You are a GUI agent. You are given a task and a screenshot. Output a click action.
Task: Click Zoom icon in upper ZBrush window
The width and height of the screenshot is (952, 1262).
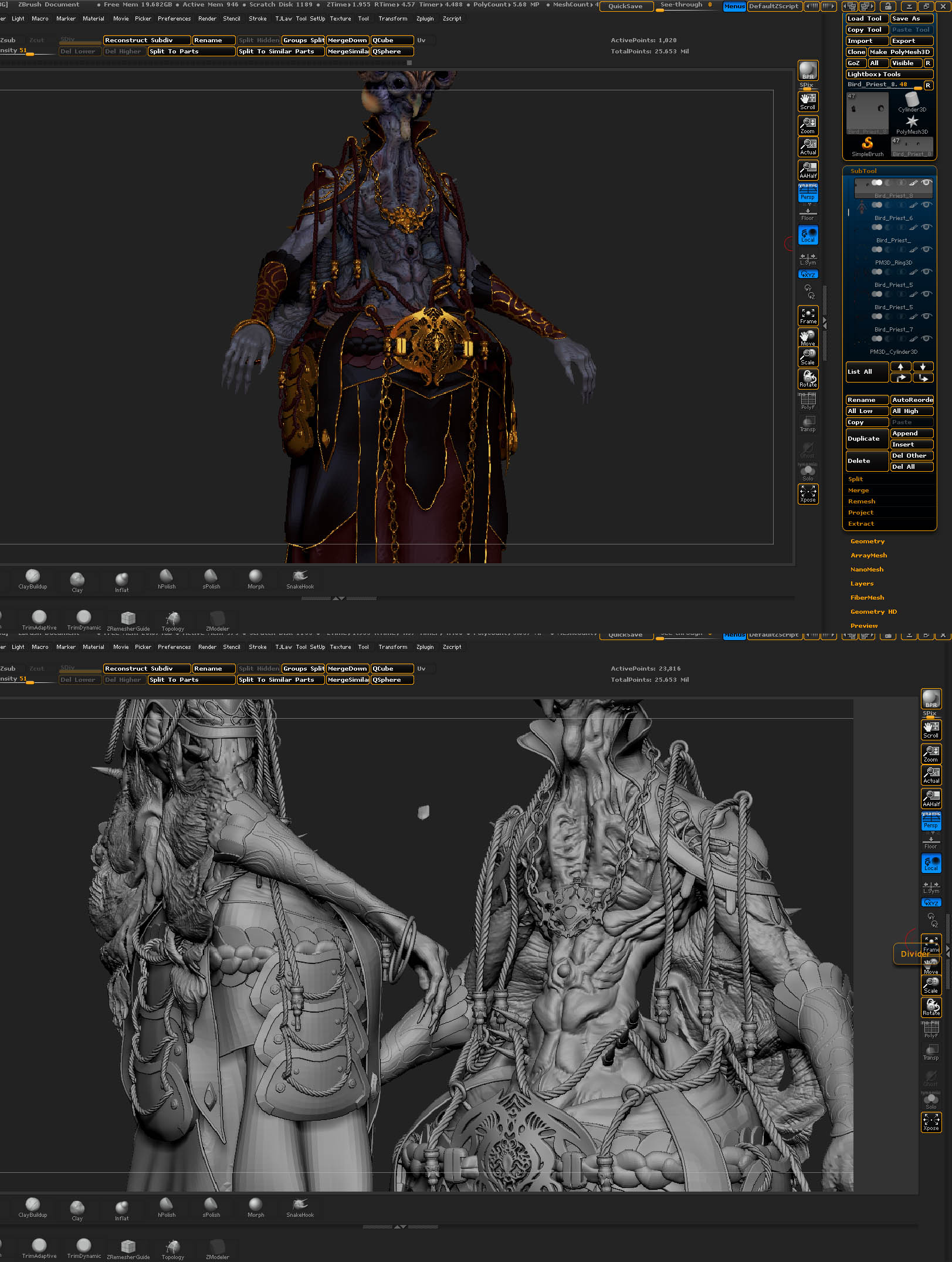pos(808,125)
